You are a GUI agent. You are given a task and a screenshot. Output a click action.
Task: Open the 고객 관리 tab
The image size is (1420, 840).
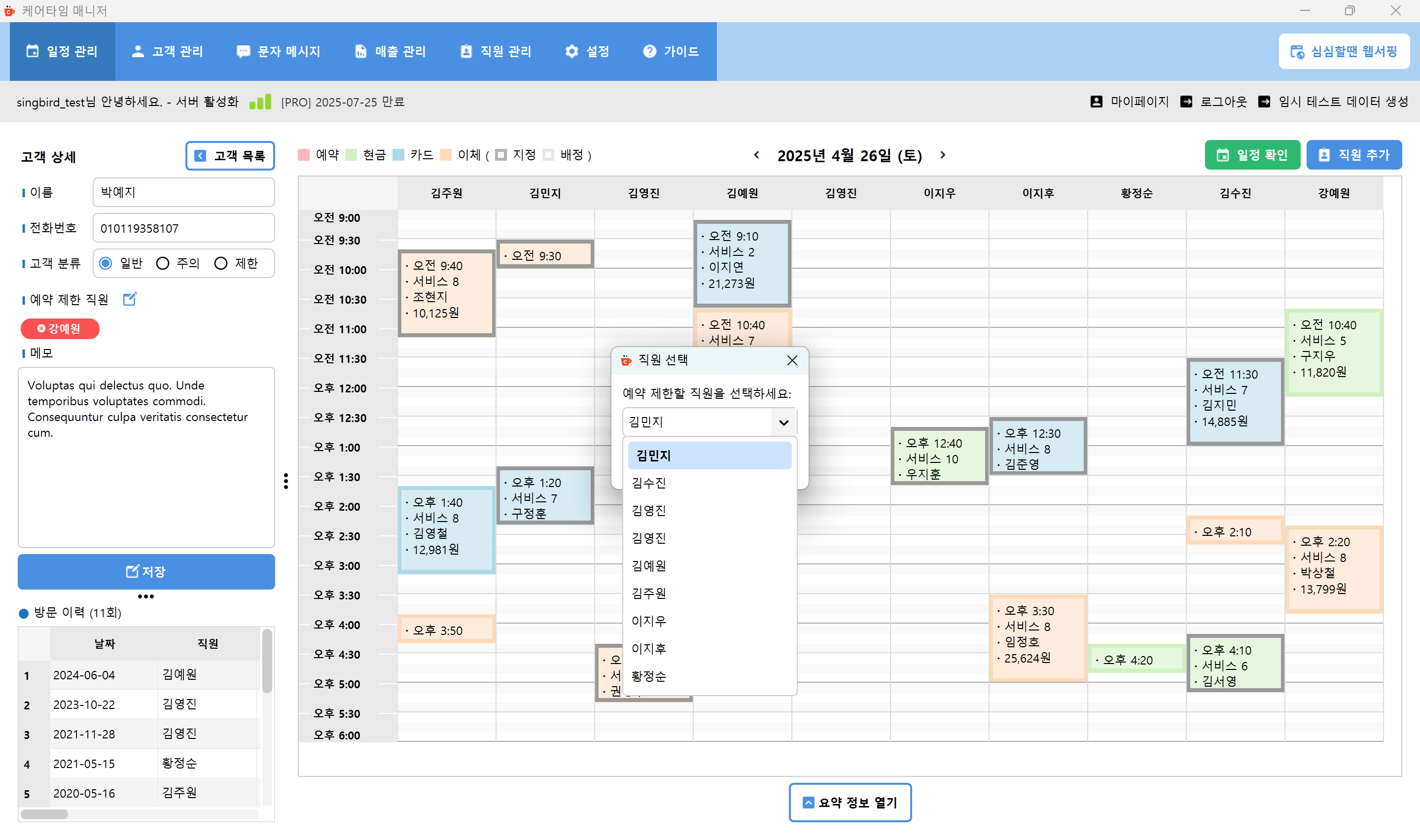(x=167, y=51)
